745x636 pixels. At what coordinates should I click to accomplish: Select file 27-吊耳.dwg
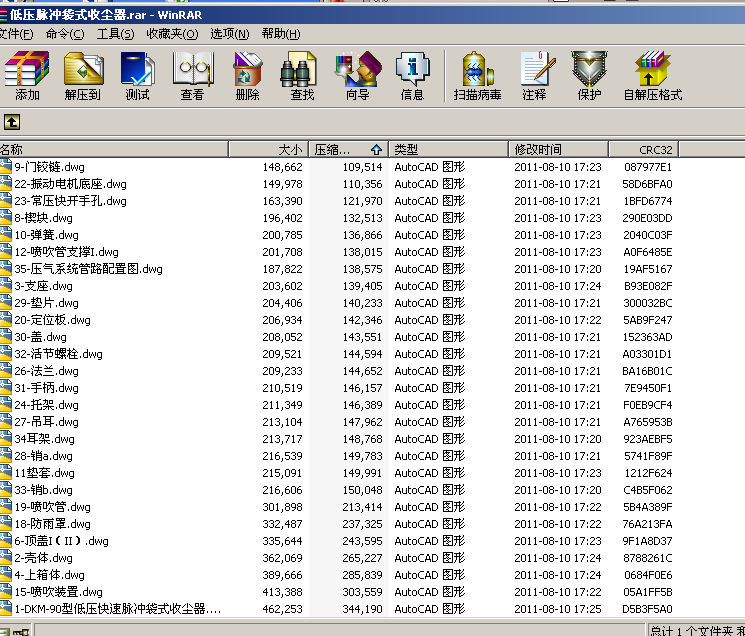click(47, 422)
